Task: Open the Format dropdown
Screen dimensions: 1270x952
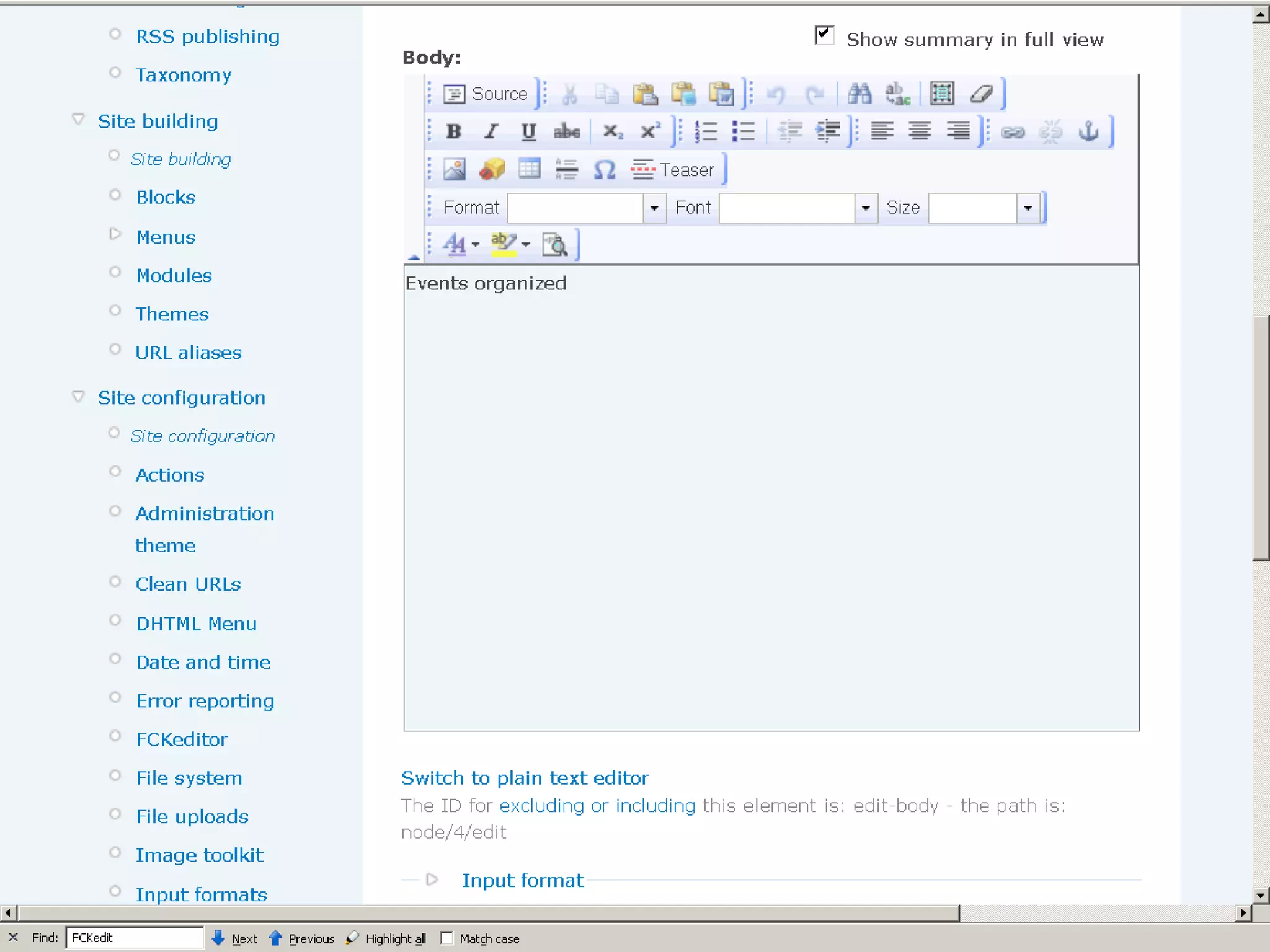Action: 654,208
